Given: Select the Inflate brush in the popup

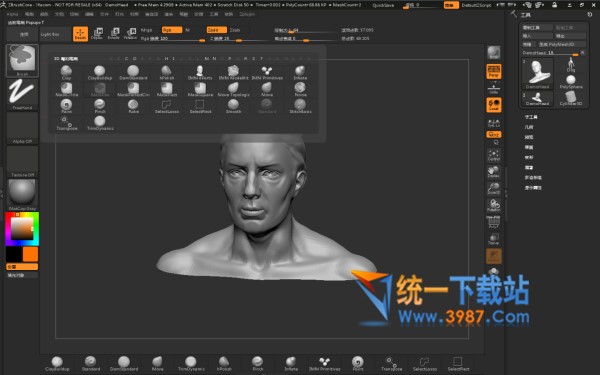Looking at the screenshot, I should (300, 72).
